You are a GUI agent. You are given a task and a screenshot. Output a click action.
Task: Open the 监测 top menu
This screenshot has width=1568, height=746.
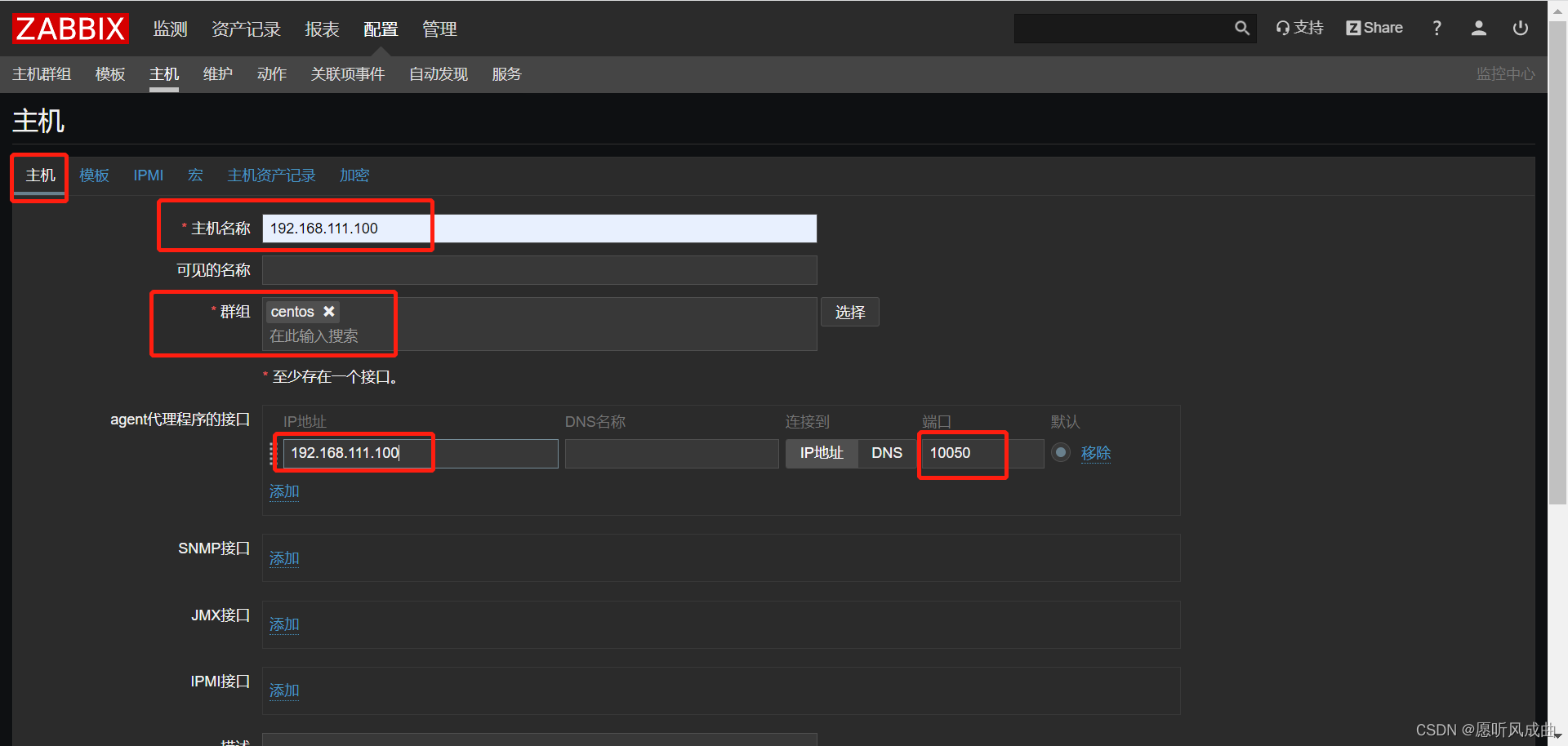coord(171,29)
